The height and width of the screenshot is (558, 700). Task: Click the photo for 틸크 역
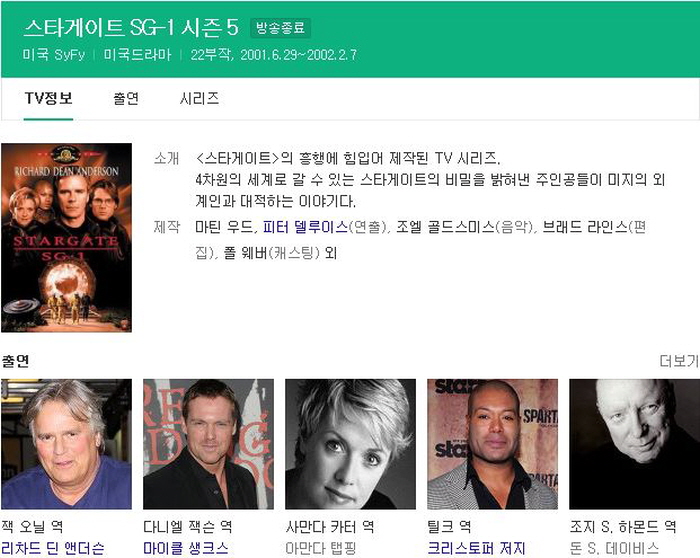point(492,444)
